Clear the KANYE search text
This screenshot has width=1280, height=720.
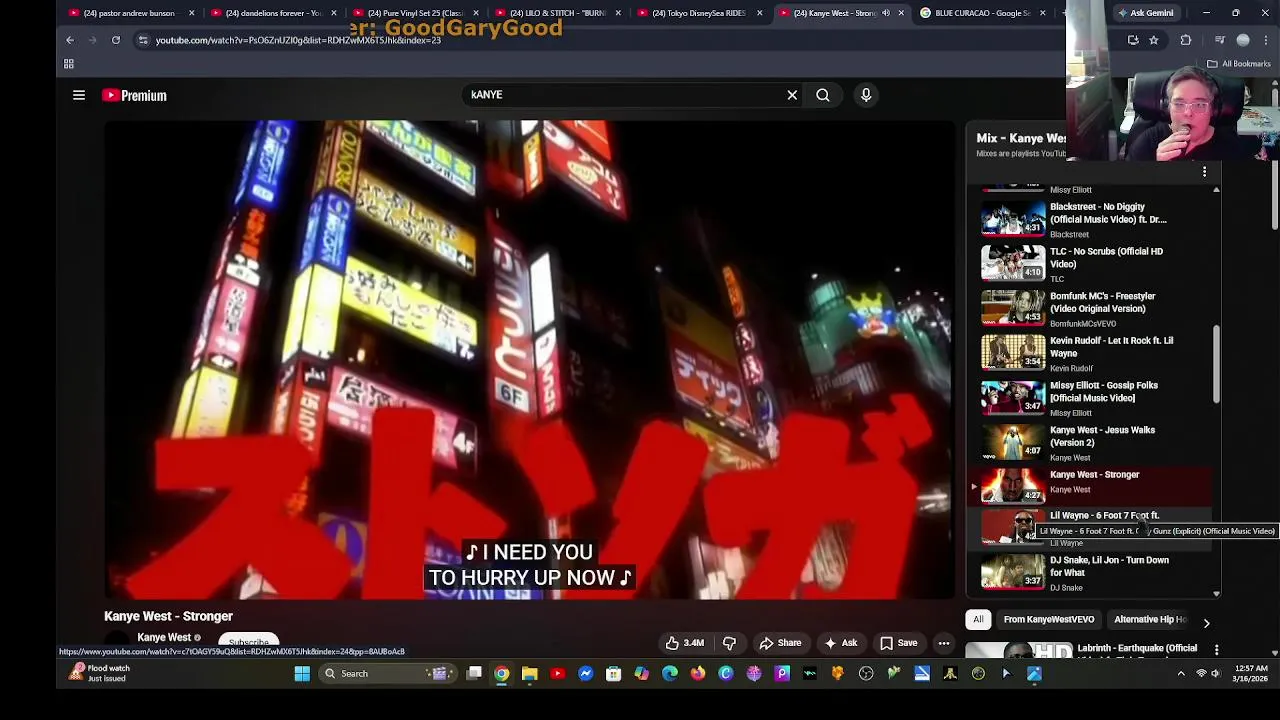[x=792, y=95]
